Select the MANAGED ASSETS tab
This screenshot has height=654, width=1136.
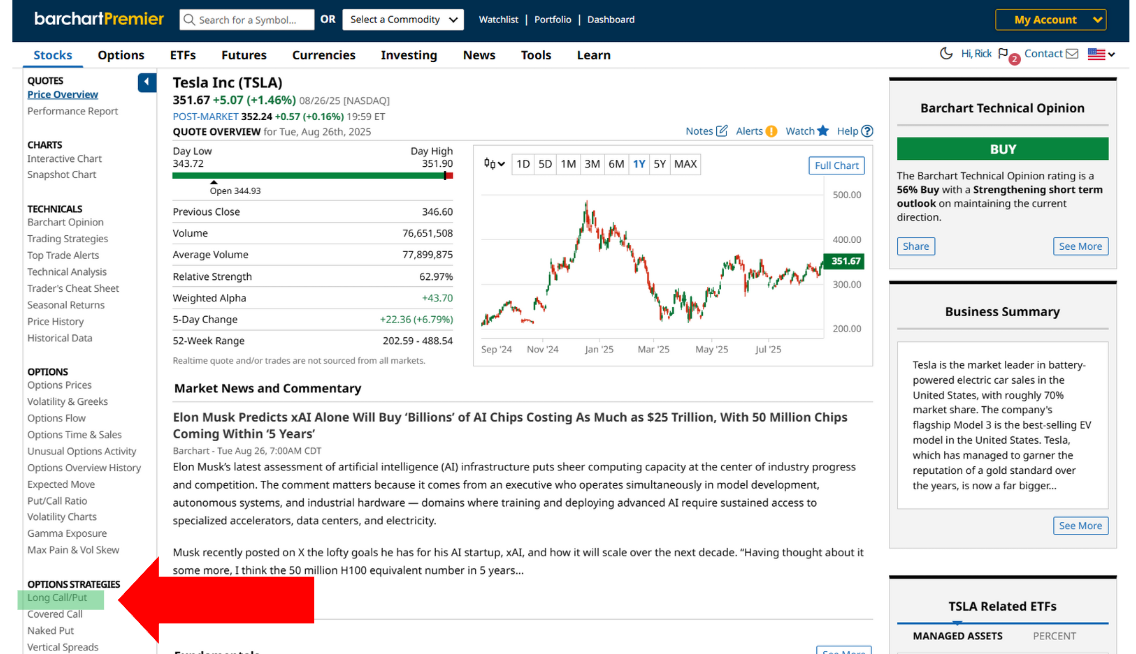pos(957,636)
